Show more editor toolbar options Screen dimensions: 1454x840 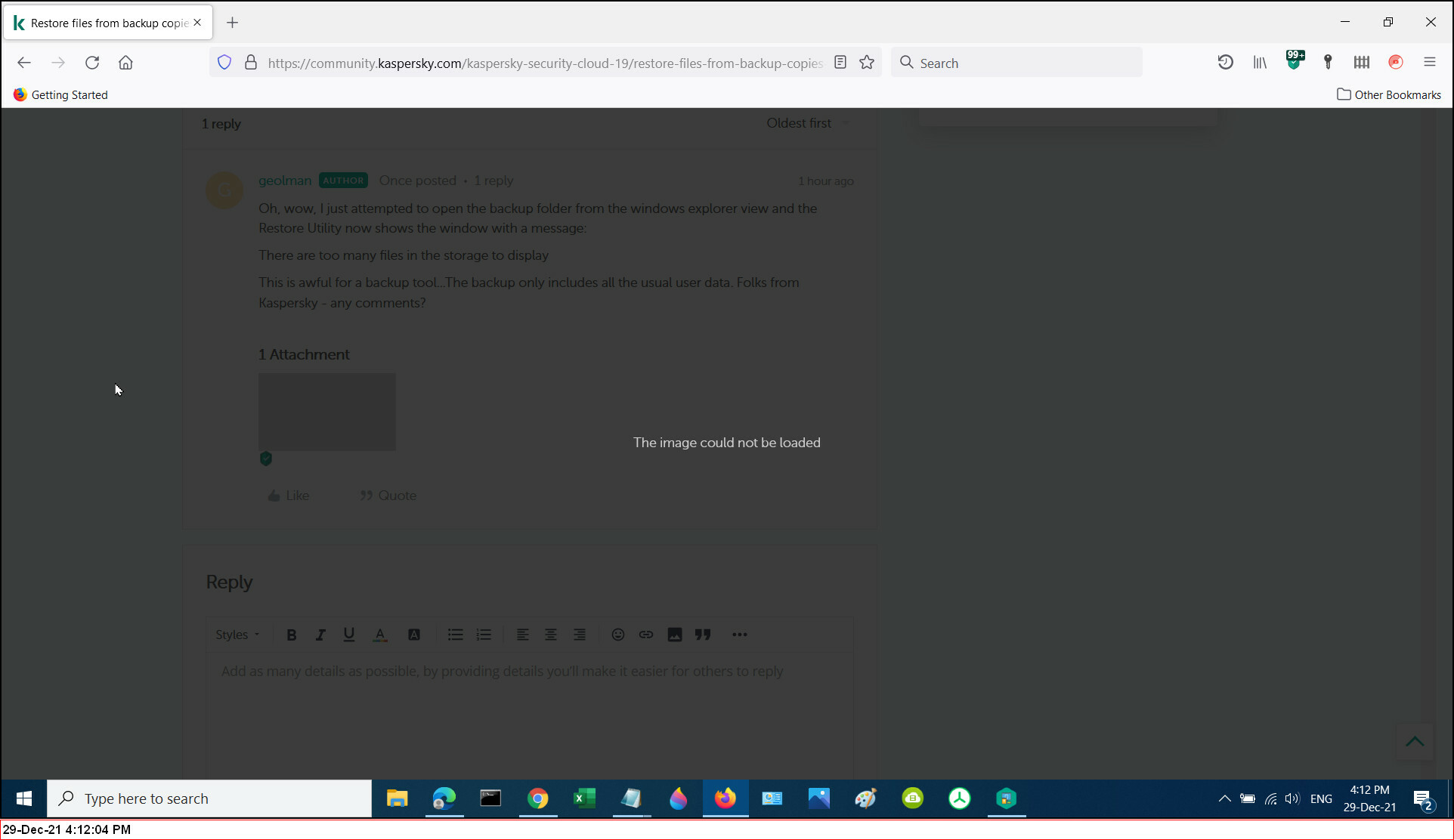[x=740, y=635]
